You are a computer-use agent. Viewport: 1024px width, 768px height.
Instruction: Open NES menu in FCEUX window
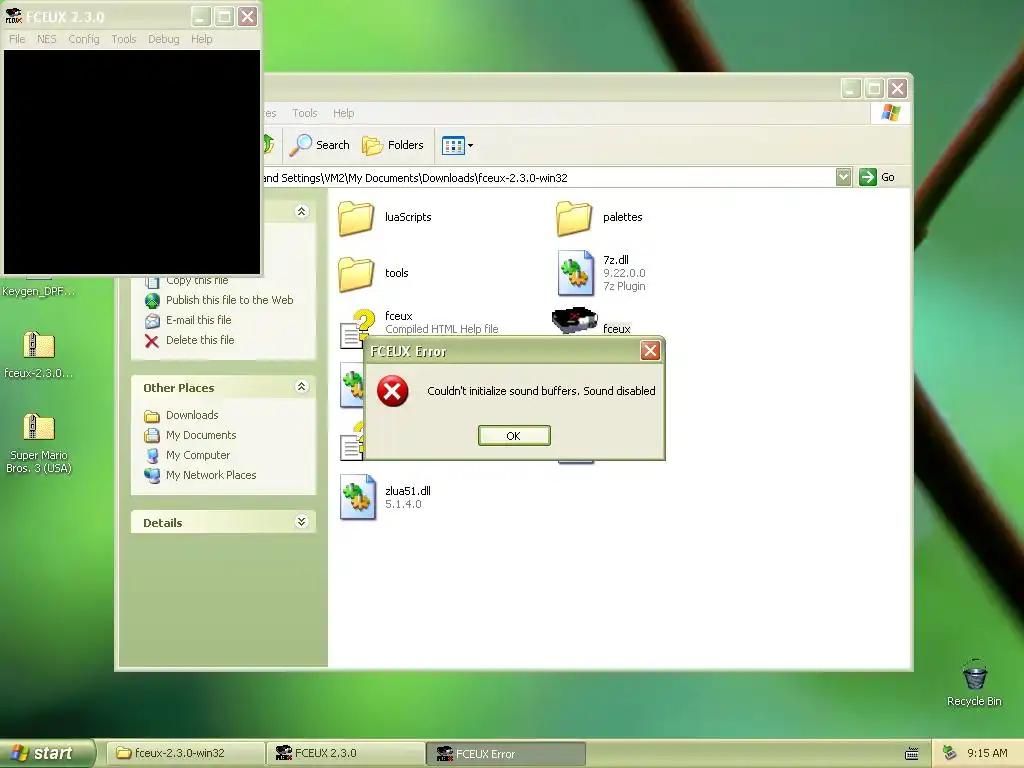click(46, 39)
